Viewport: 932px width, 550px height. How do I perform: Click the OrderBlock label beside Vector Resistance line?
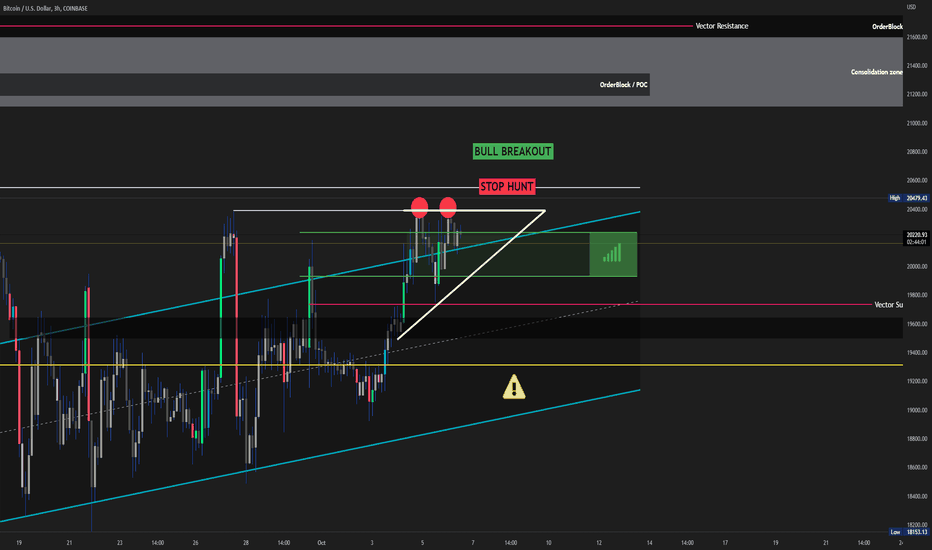coord(887,27)
